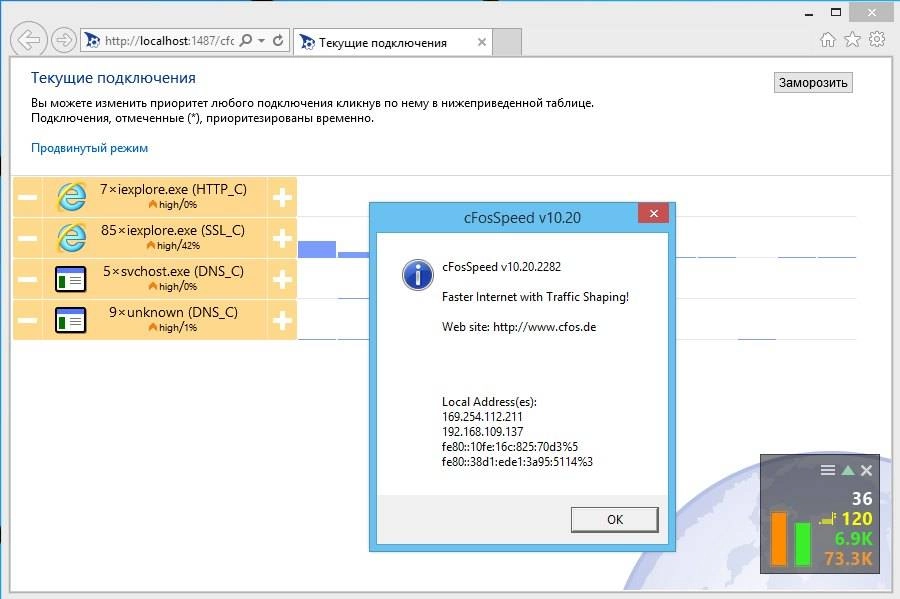Click the Заморозить button
Screen dimensions: 900x599
pos(813,83)
